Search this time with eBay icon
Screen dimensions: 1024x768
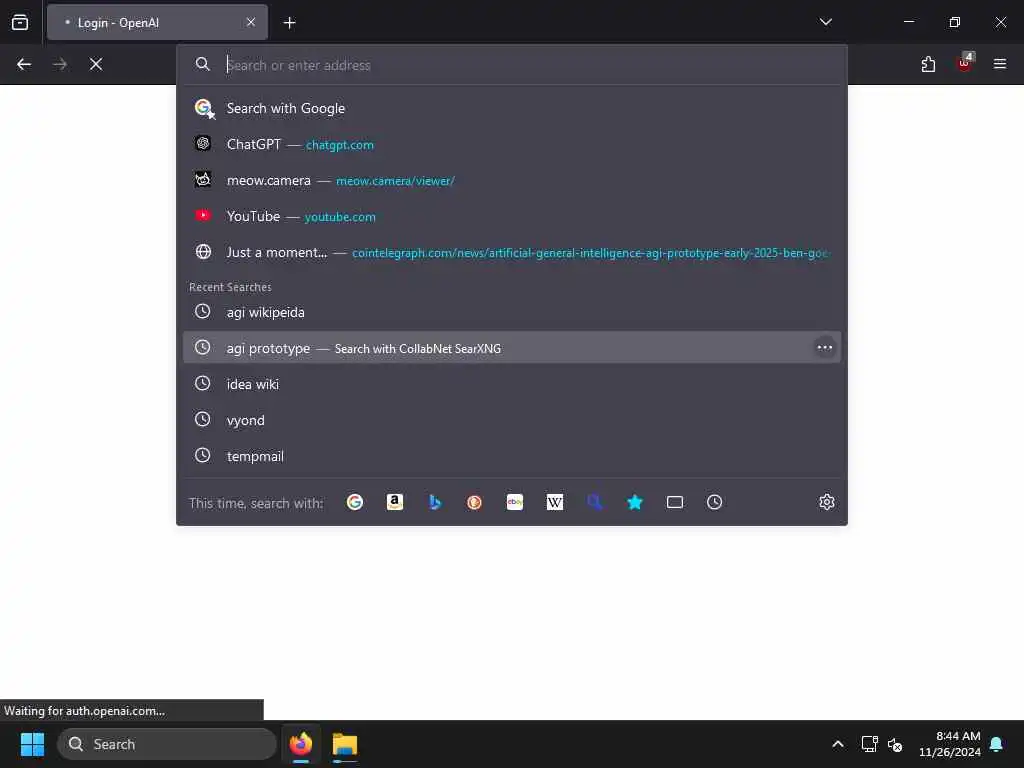click(x=515, y=502)
